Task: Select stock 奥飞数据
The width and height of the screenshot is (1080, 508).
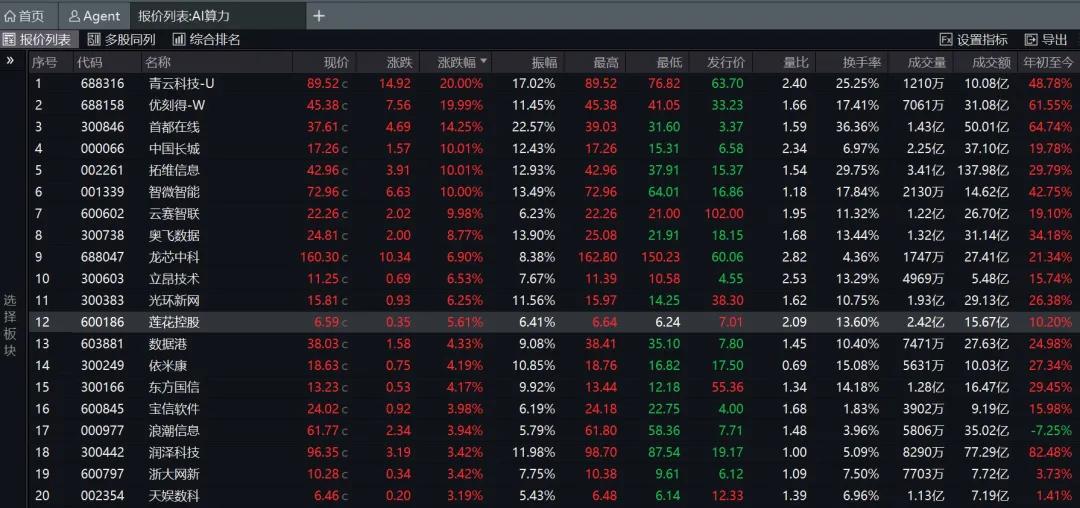Action: (174, 235)
